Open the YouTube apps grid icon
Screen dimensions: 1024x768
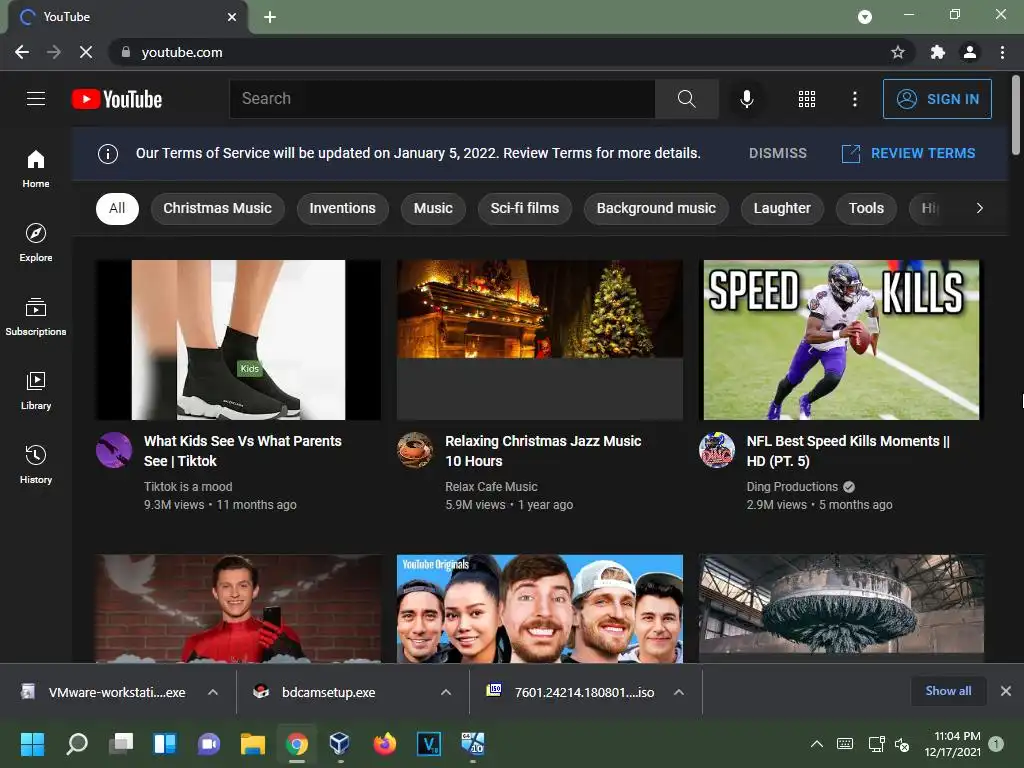(x=807, y=99)
